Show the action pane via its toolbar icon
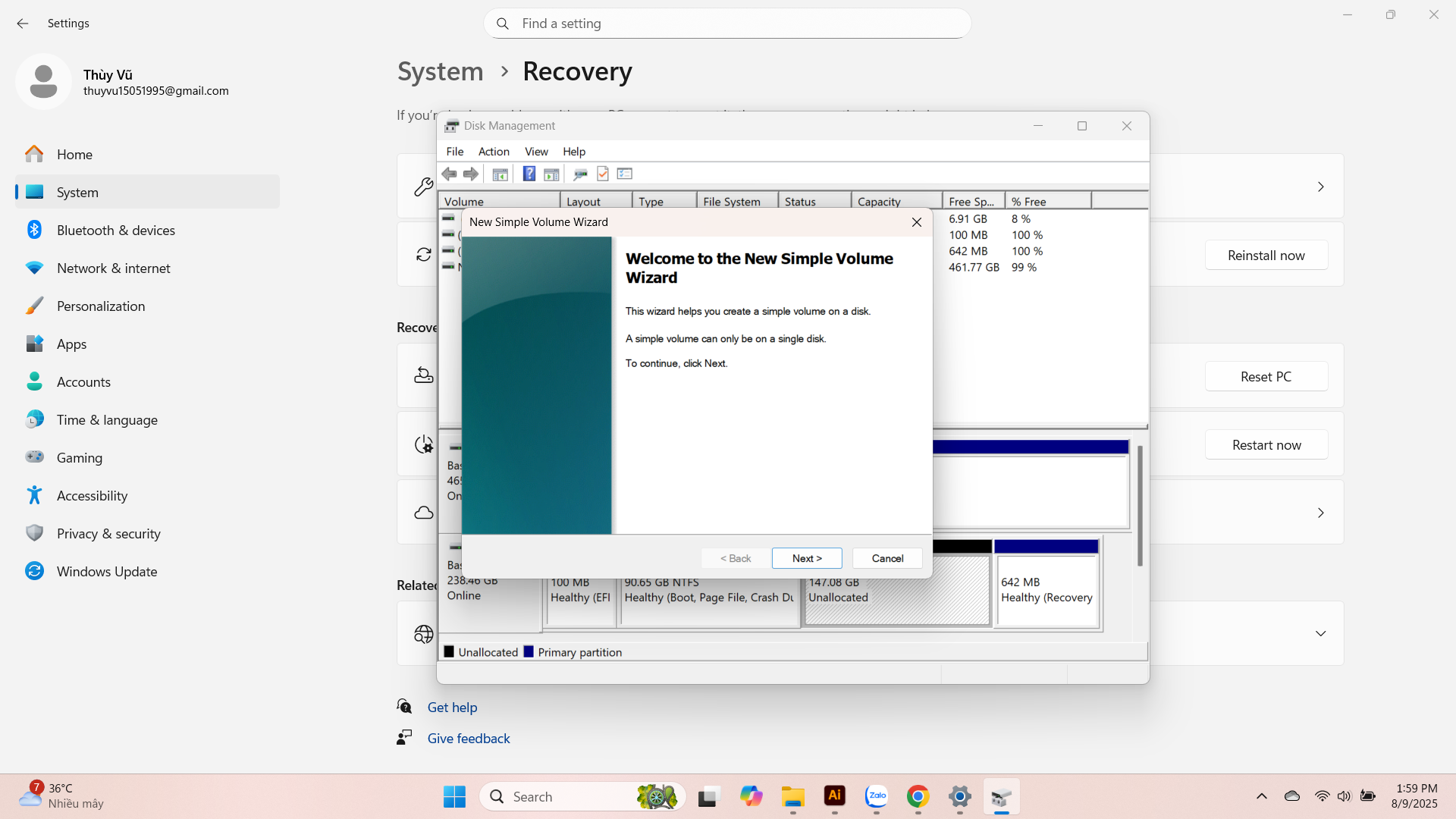The height and width of the screenshot is (819, 1456). click(x=551, y=174)
